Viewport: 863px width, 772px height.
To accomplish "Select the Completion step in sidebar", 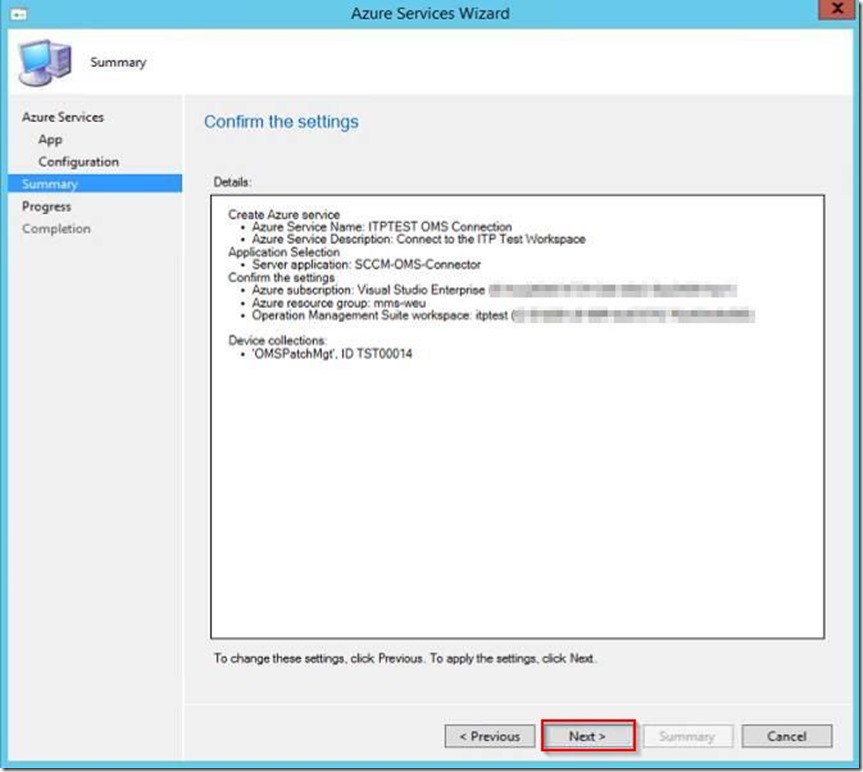I will pyautogui.click(x=56, y=228).
